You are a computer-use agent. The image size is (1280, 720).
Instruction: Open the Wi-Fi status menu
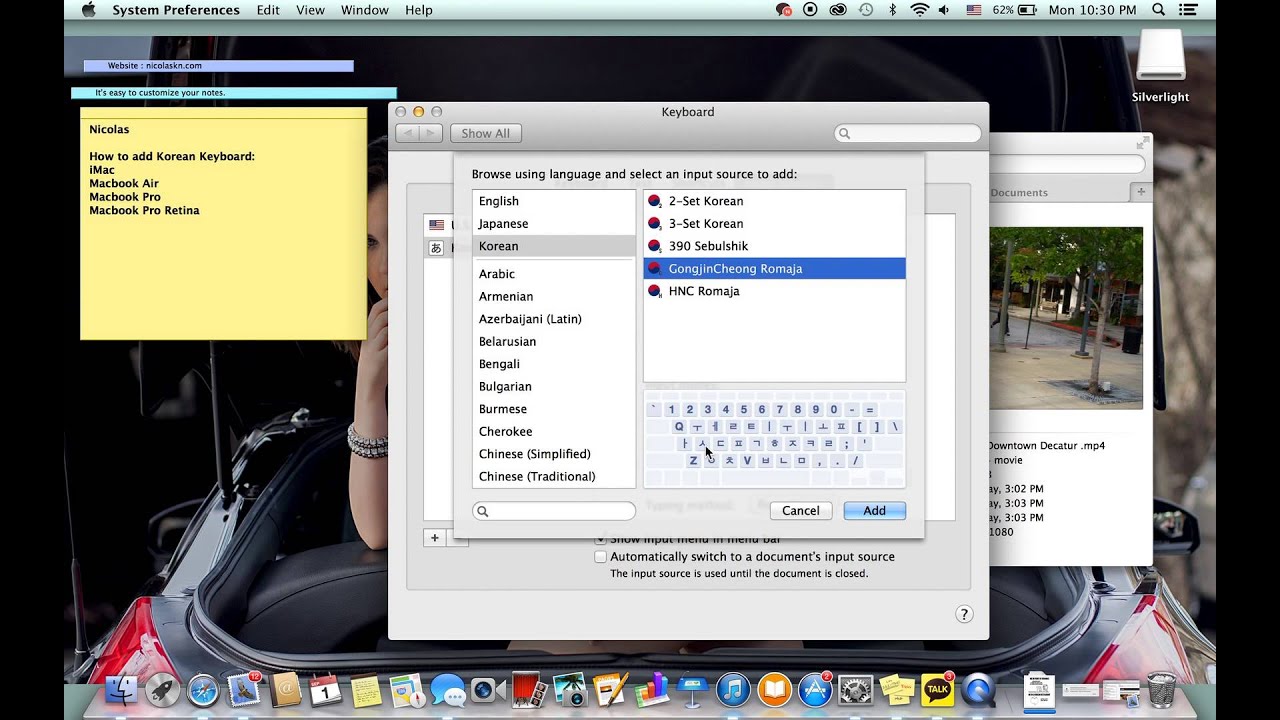pos(919,10)
